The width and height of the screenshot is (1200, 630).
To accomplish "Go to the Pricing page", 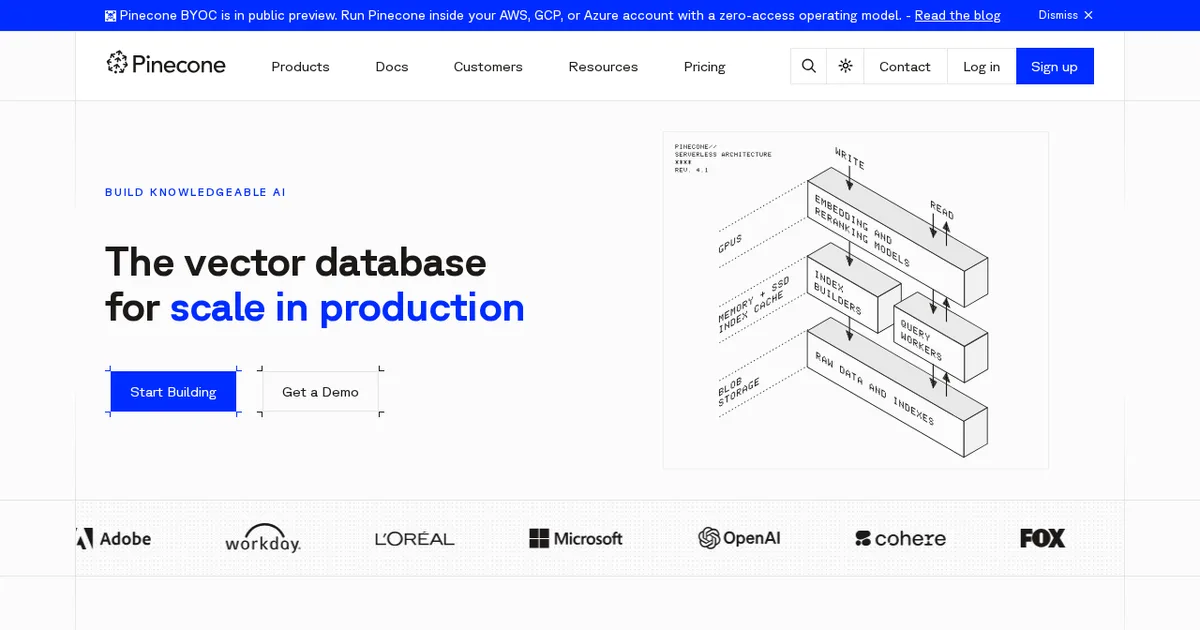I will 705,67.
